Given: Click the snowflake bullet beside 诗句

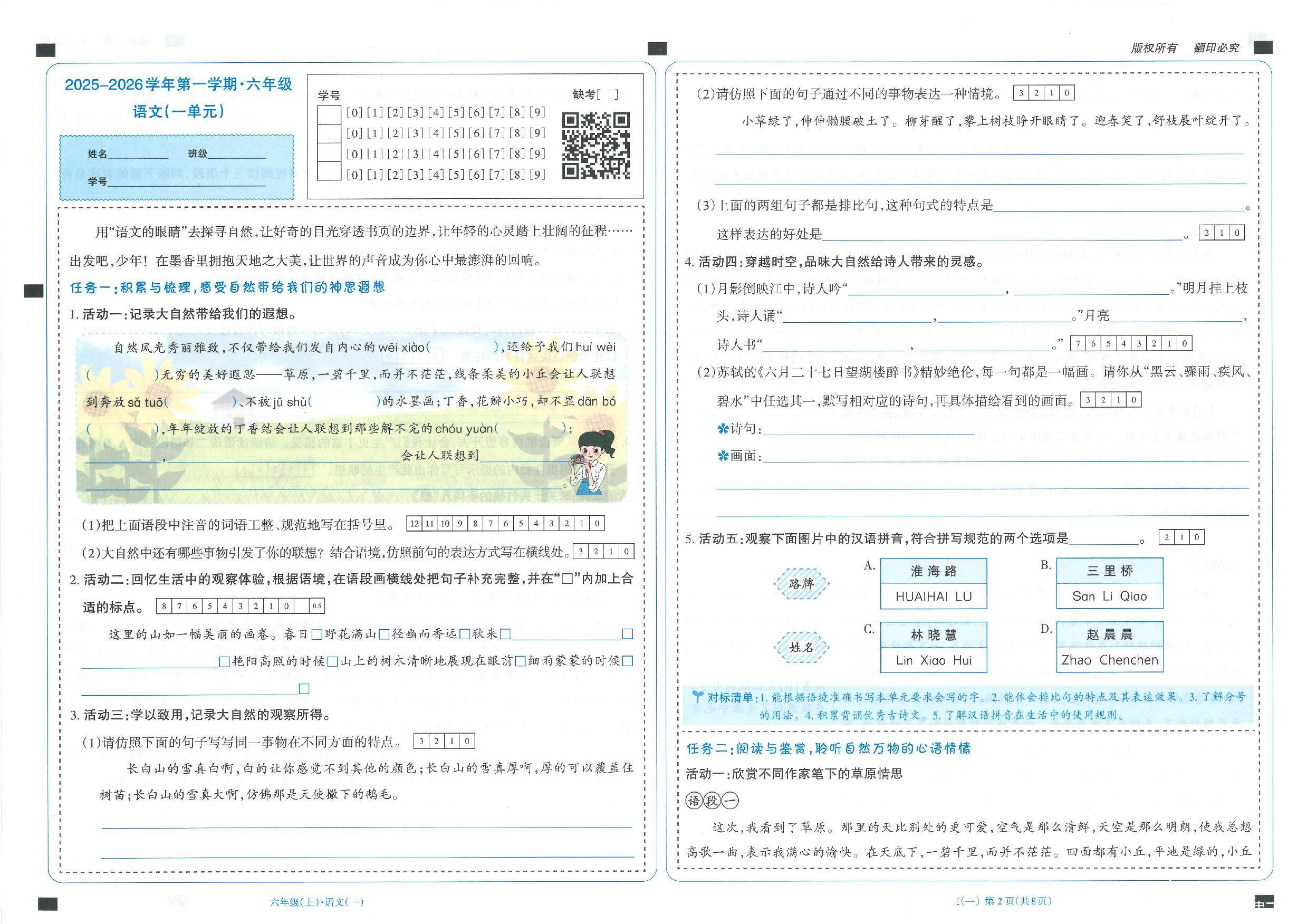Looking at the screenshot, I should tap(723, 429).
